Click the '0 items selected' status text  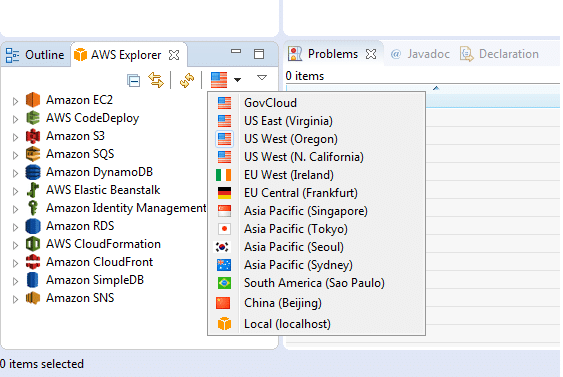pos(42,364)
